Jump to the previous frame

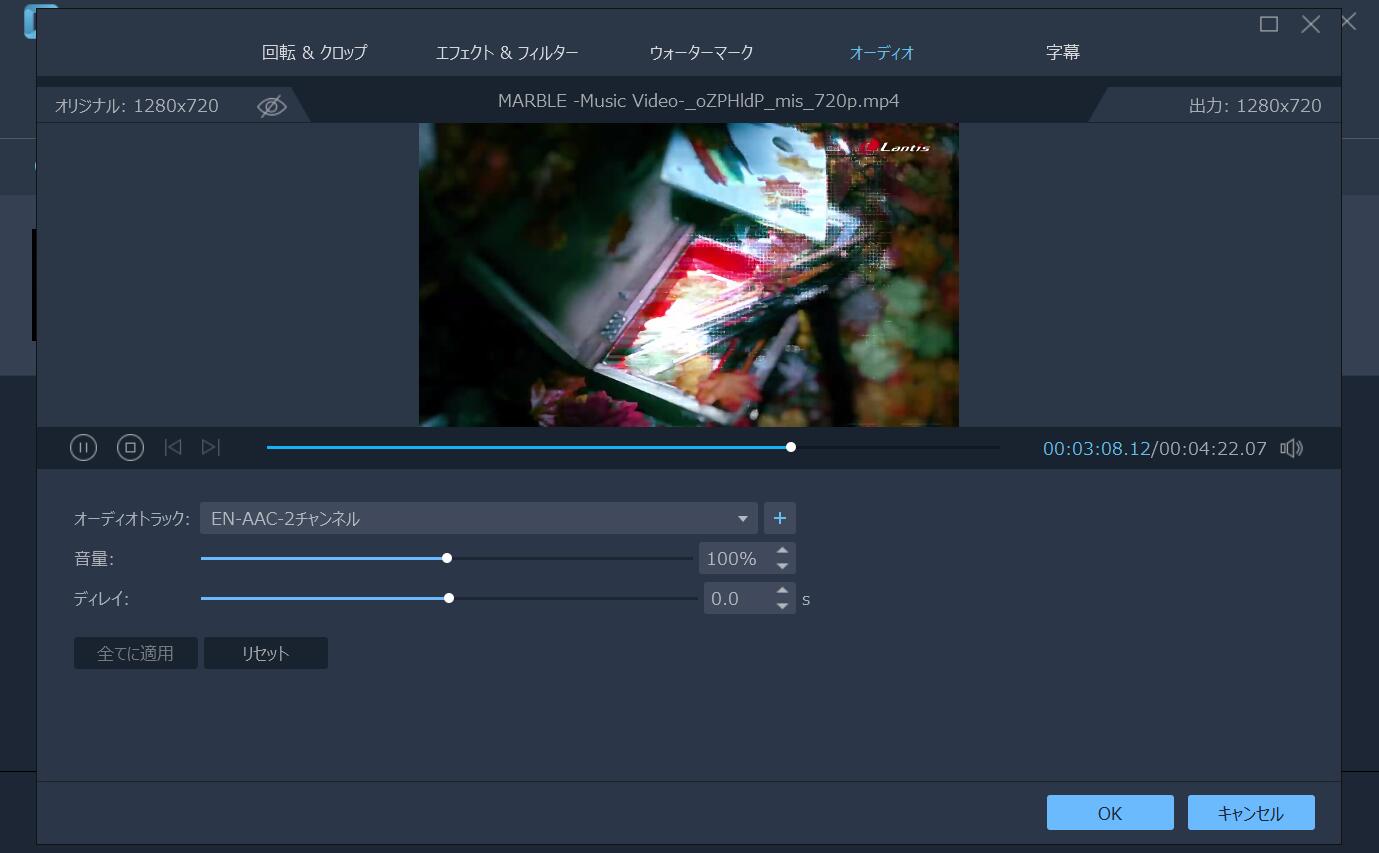point(173,448)
